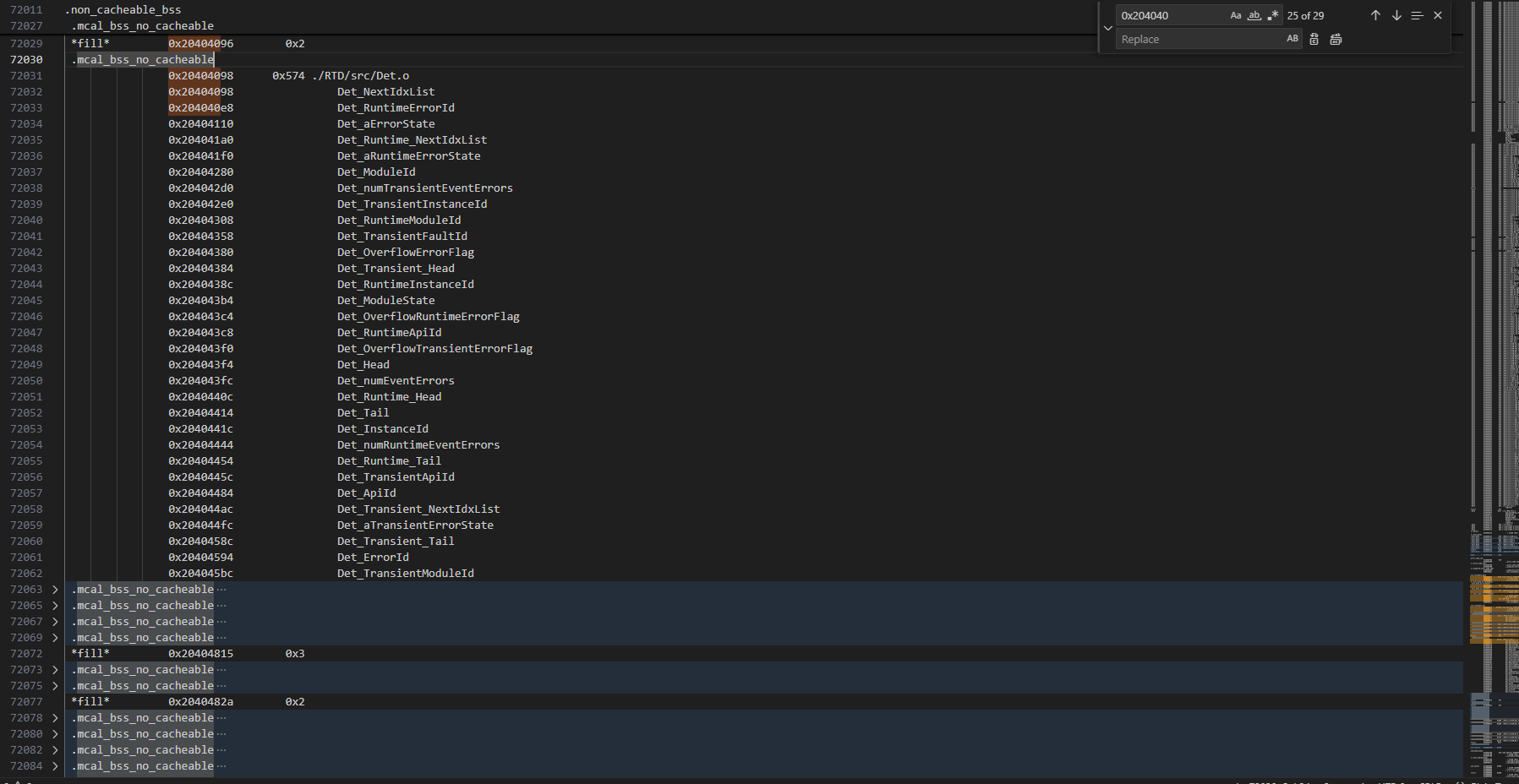Expand the folded region at line 72069

(x=55, y=638)
